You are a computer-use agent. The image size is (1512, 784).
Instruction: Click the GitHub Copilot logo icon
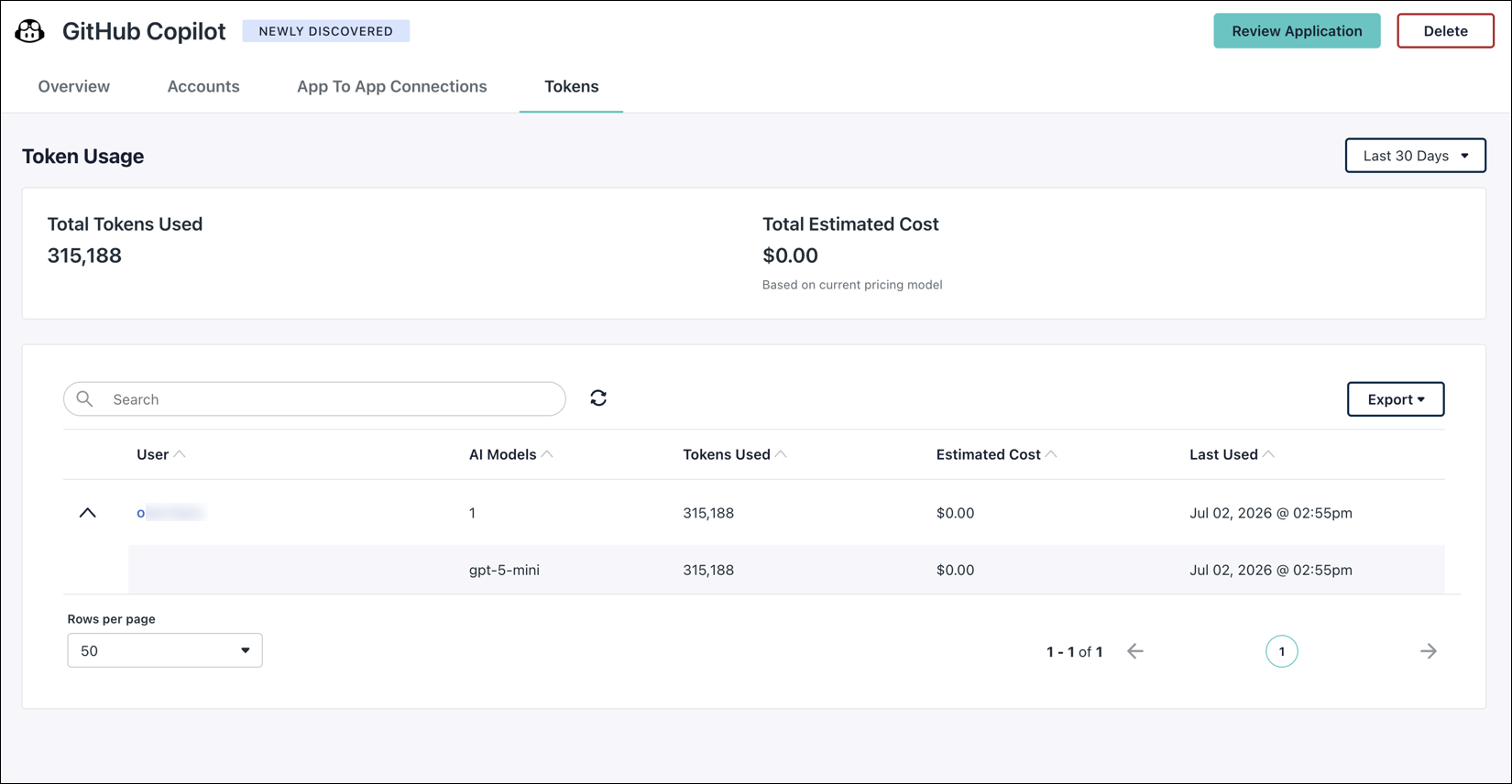[x=30, y=31]
